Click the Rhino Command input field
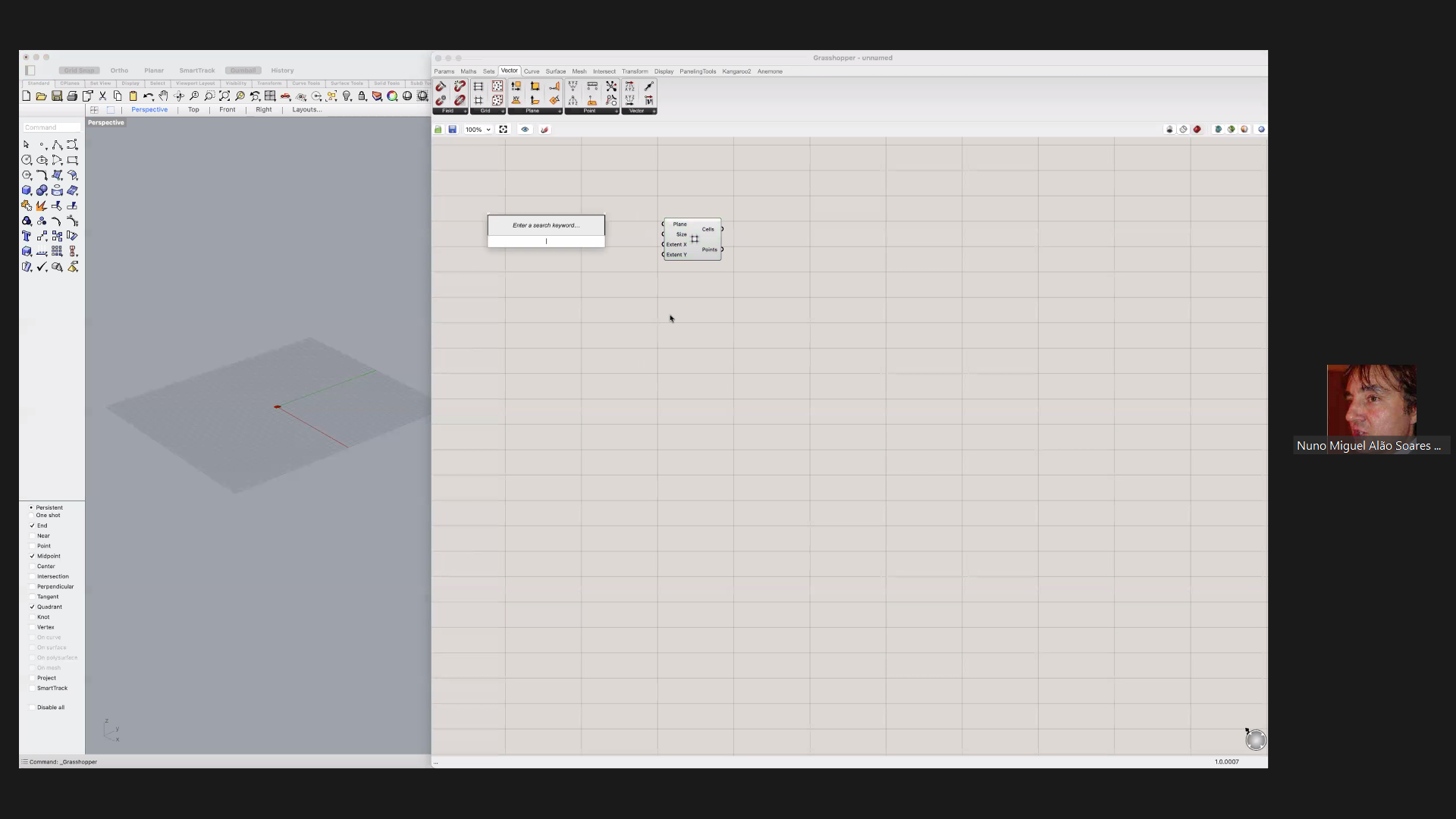The height and width of the screenshot is (819, 1456). [52, 127]
